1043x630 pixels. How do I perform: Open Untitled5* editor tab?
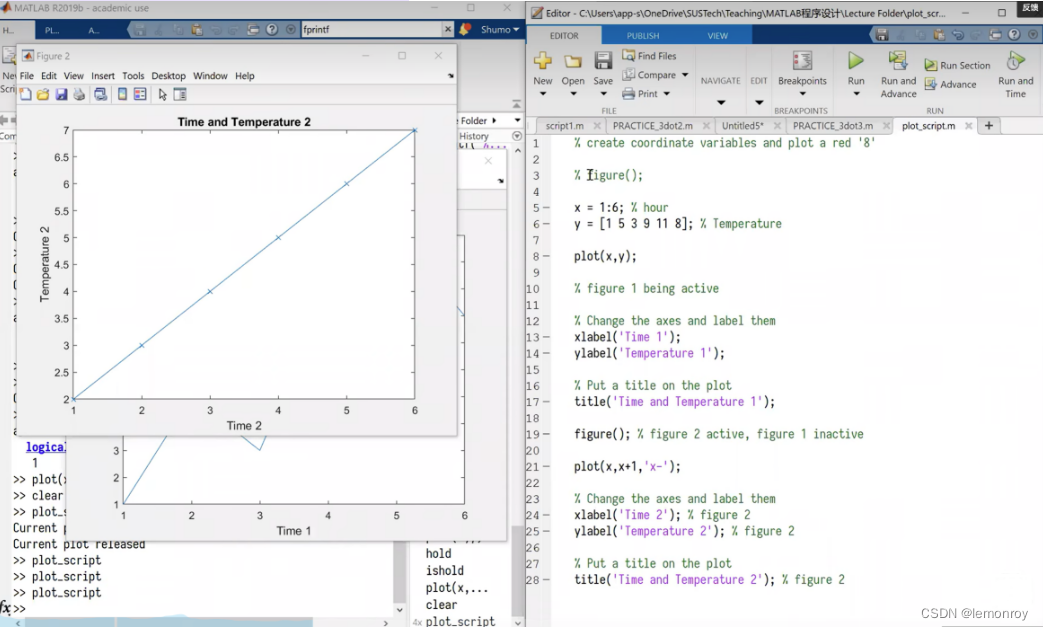(743, 126)
